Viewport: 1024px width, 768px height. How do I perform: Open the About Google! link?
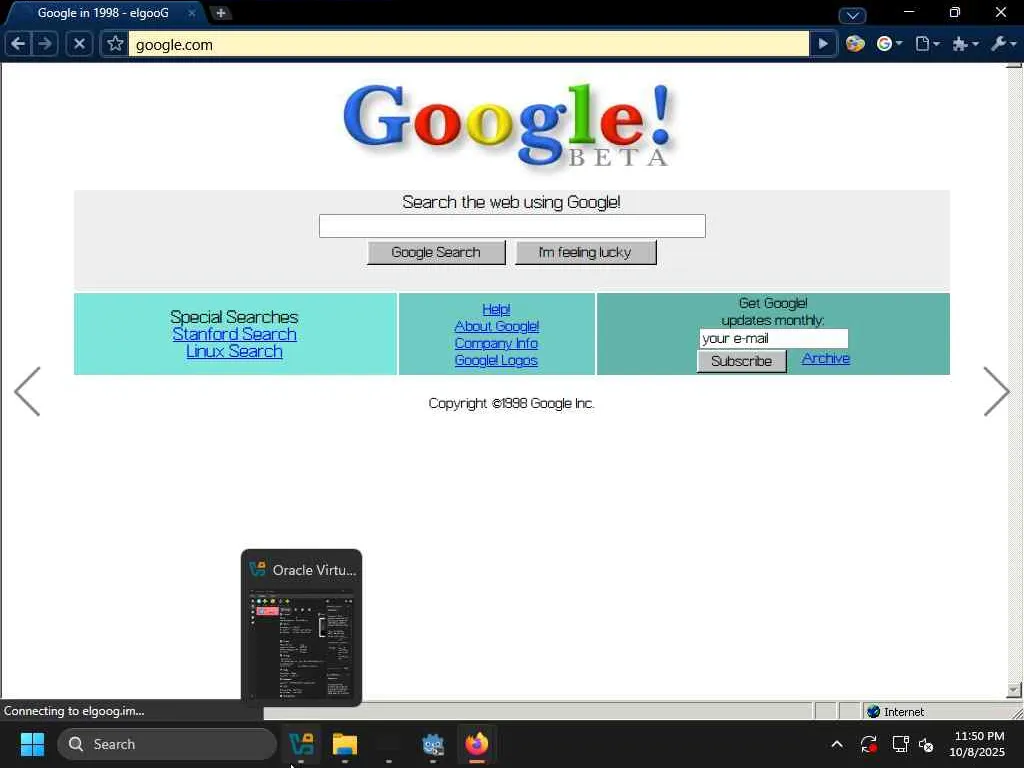pyautogui.click(x=497, y=326)
